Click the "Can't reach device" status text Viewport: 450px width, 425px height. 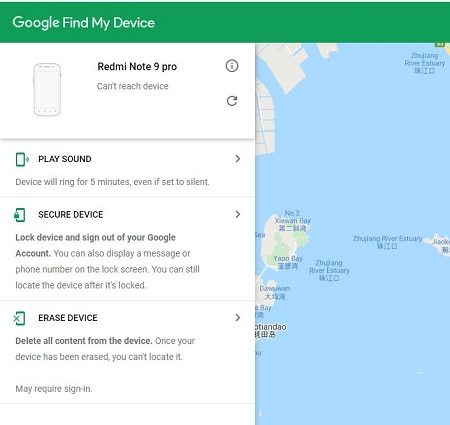tap(132, 86)
